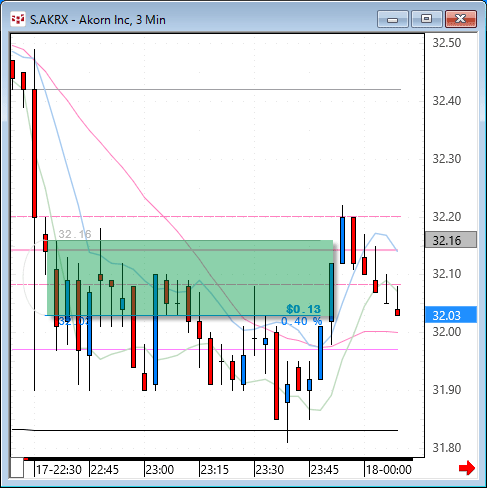Click the 0.40 % measurement percentage text
The height and width of the screenshot is (488, 487).
click(x=302, y=321)
